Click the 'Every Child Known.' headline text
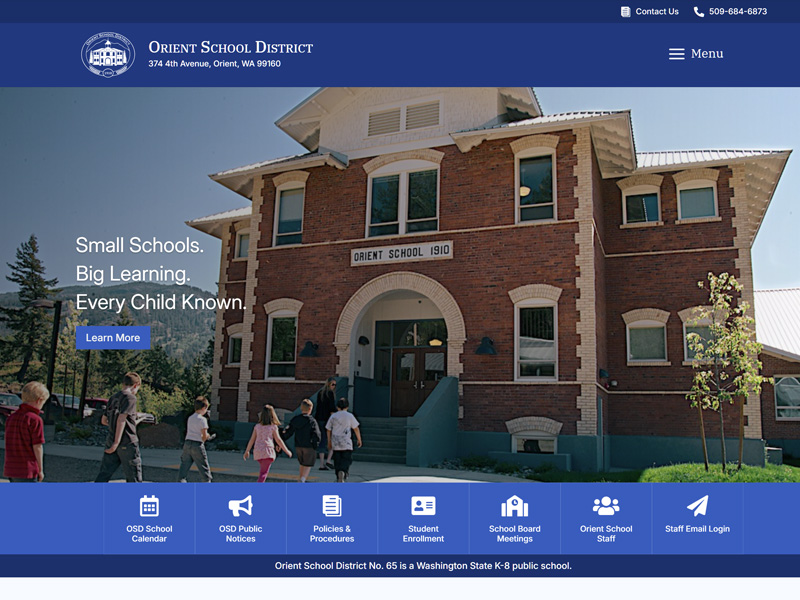 click(161, 303)
